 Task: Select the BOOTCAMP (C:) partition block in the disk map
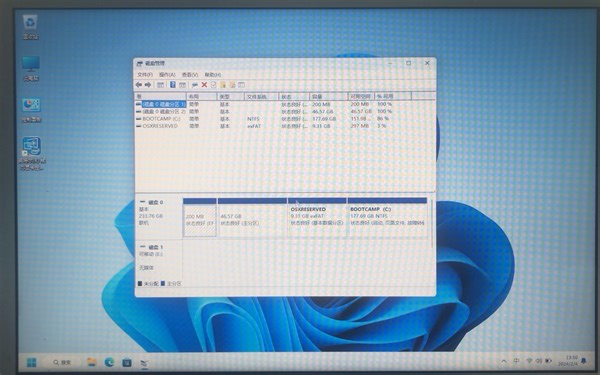[387, 217]
